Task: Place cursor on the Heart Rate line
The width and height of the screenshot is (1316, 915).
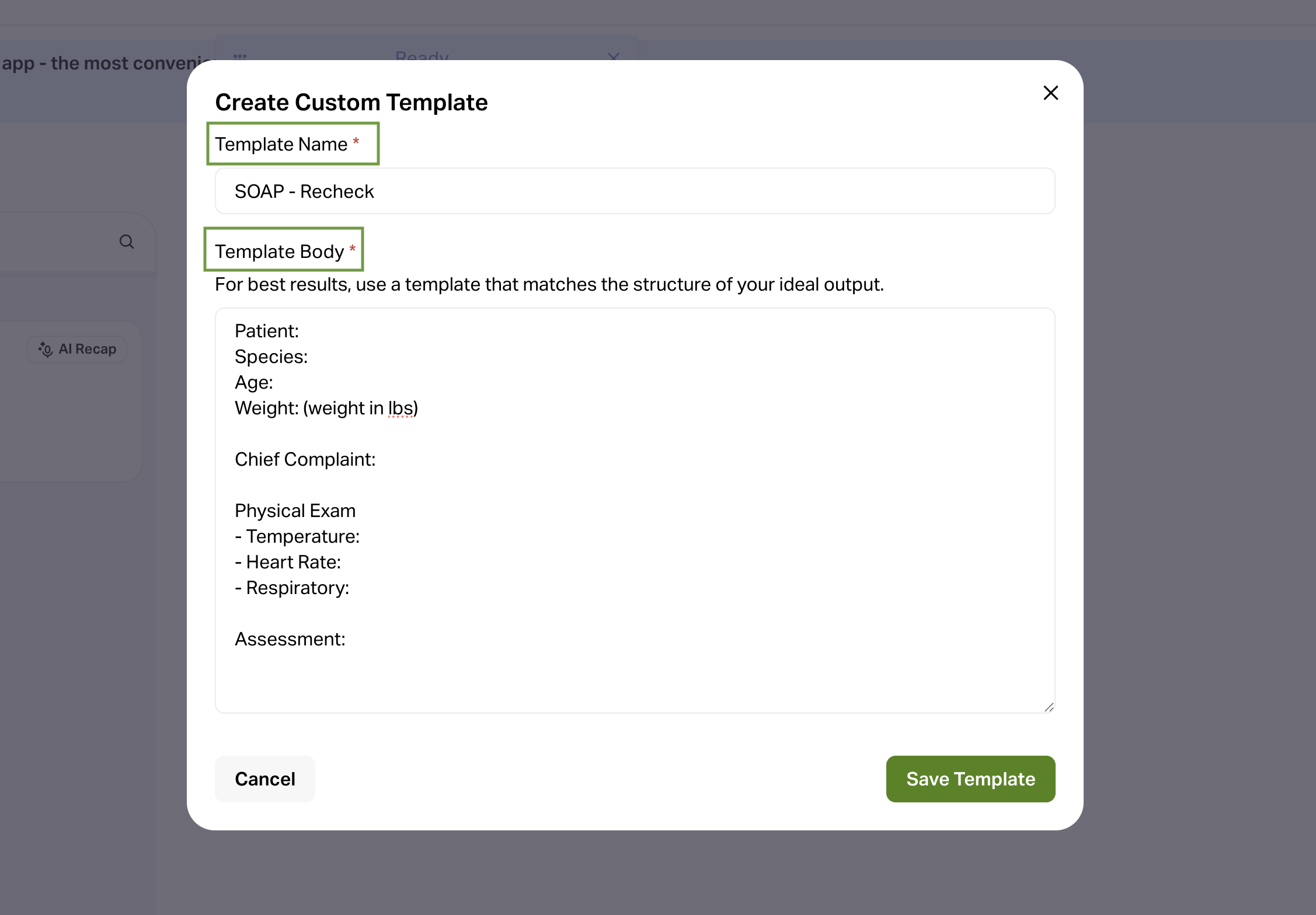Action: pyautogui.click(x=293, y=563)
